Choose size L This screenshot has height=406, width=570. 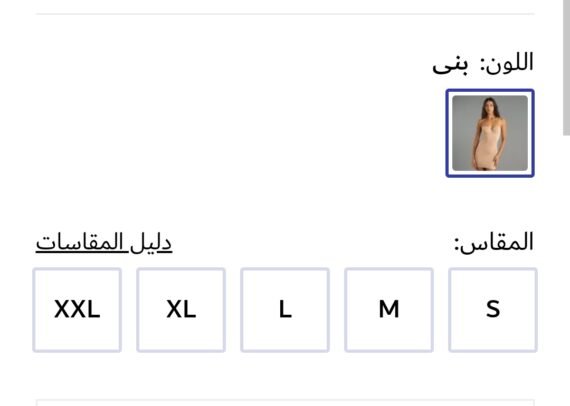click(285, 310)
